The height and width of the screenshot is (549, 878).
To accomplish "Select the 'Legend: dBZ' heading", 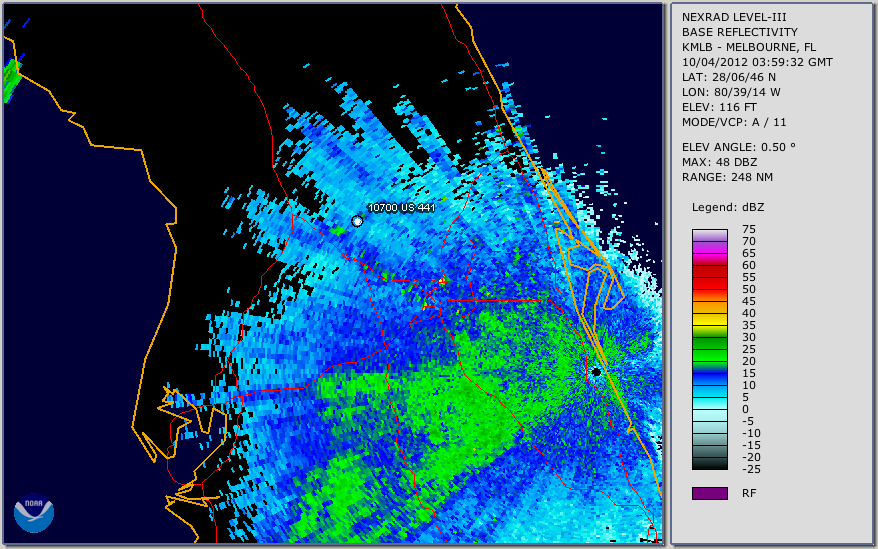I will click(x=727, y=207).
